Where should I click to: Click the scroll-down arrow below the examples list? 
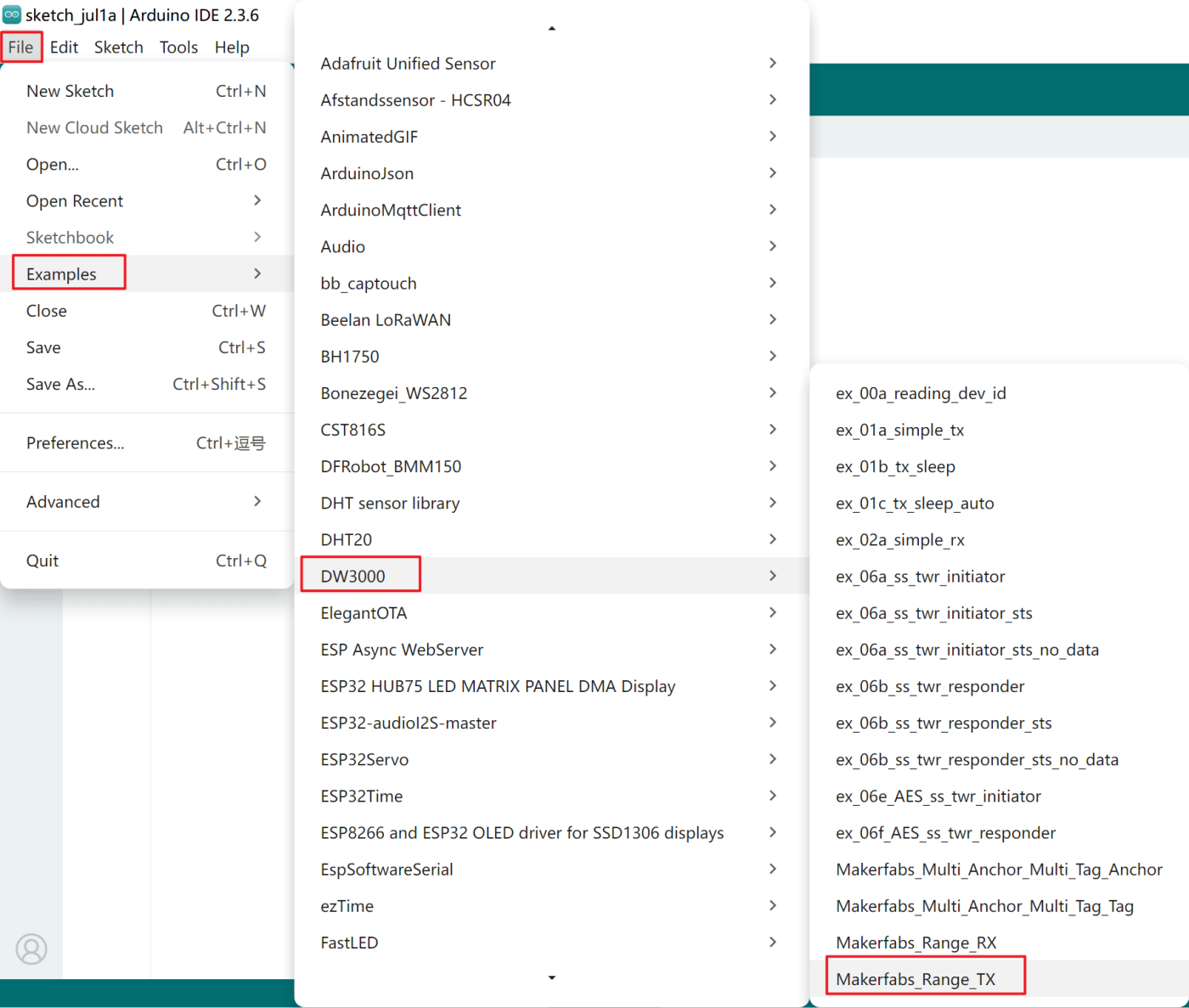point(552,977)
